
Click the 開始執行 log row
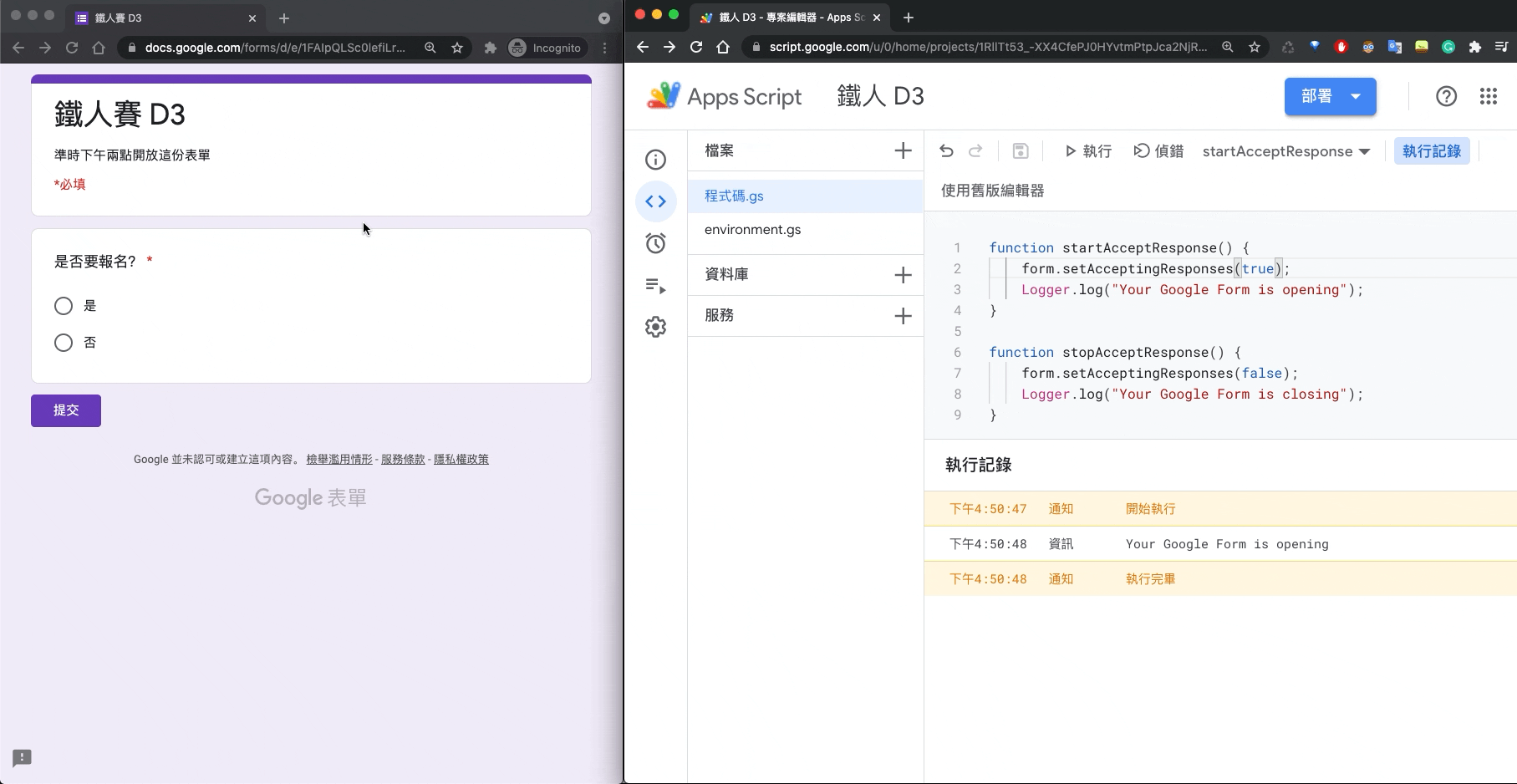click(x=1220, y=509)
